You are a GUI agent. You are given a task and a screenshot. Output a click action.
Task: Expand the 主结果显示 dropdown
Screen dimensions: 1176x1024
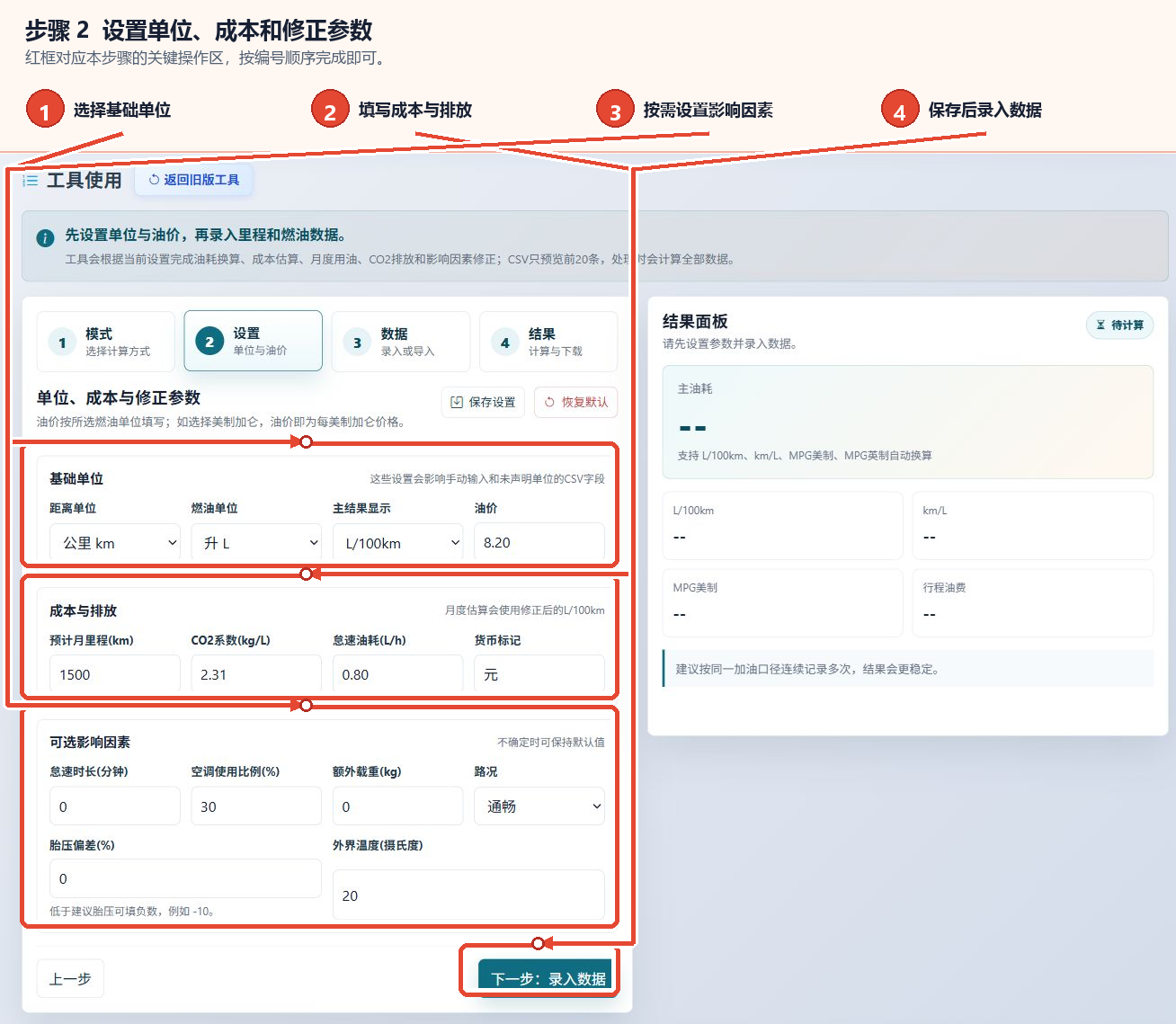coord(397,543)
